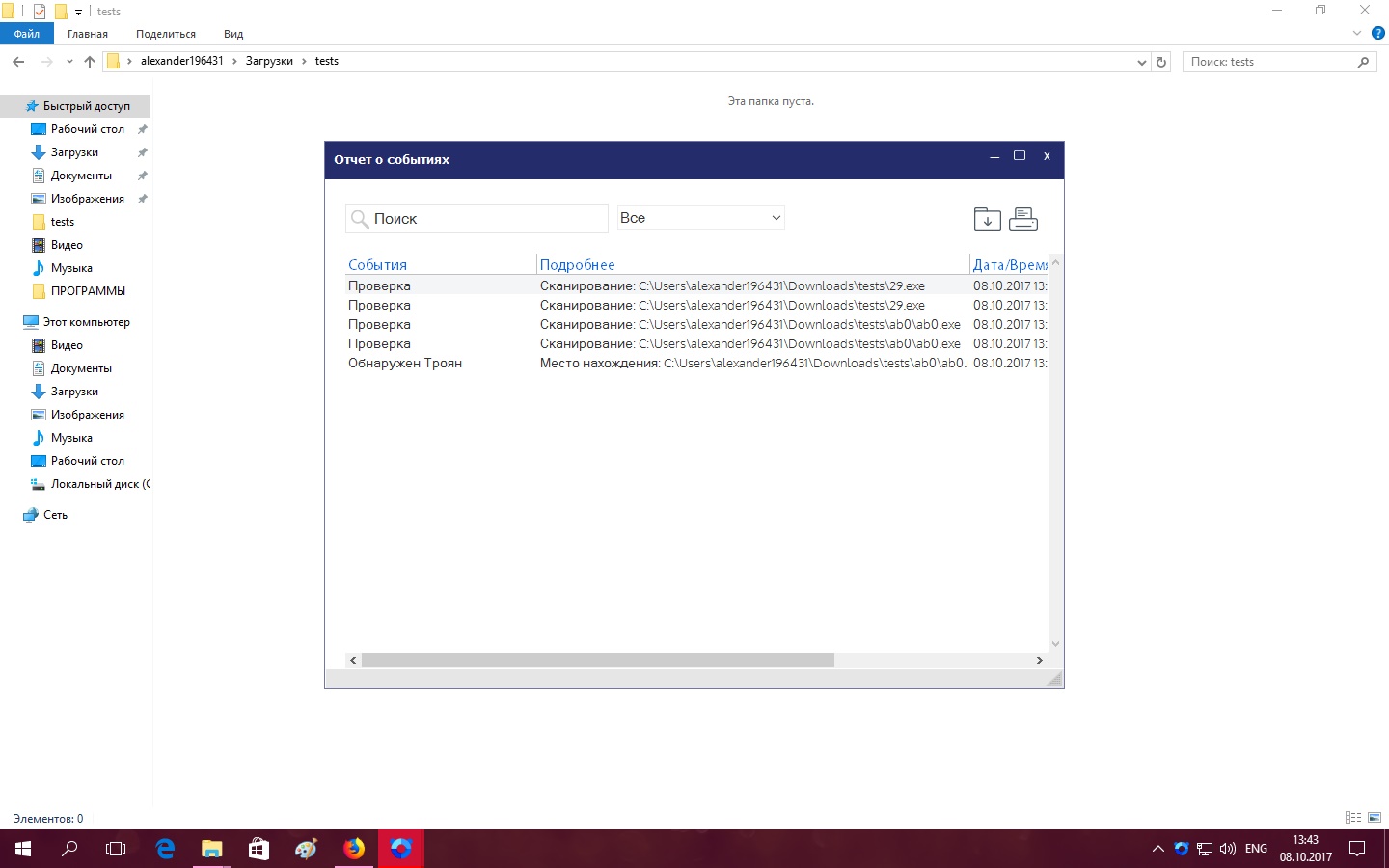Open the Поделиться ribbon tab

coord(166,34)
